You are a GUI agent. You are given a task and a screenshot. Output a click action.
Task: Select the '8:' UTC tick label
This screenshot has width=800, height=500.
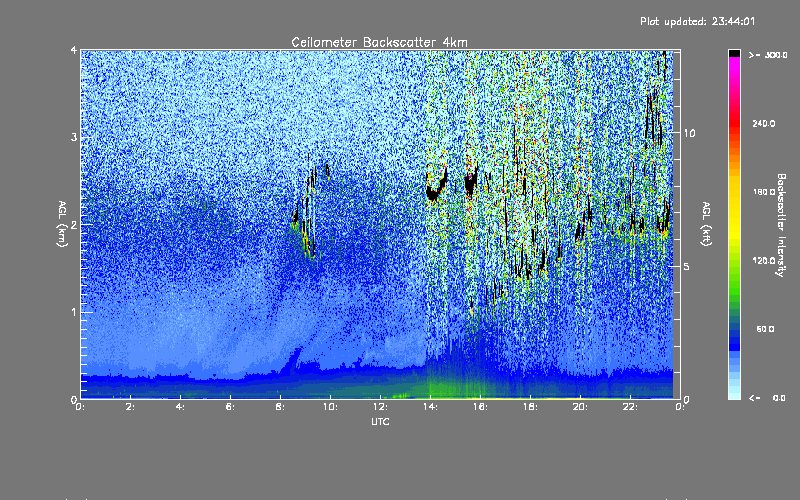coord(281,407)
